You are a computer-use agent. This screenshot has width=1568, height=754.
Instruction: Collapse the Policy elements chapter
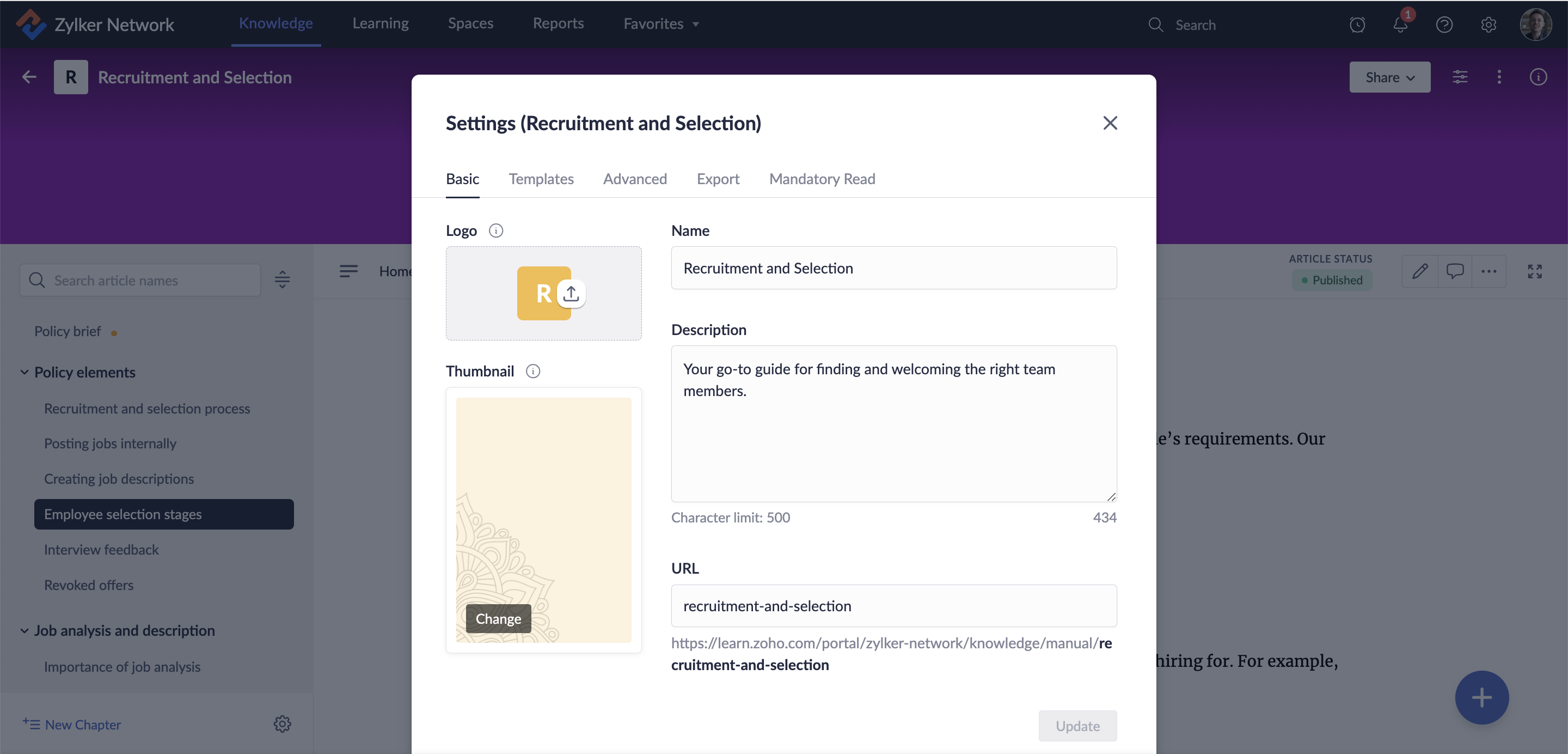pos(24,372)
